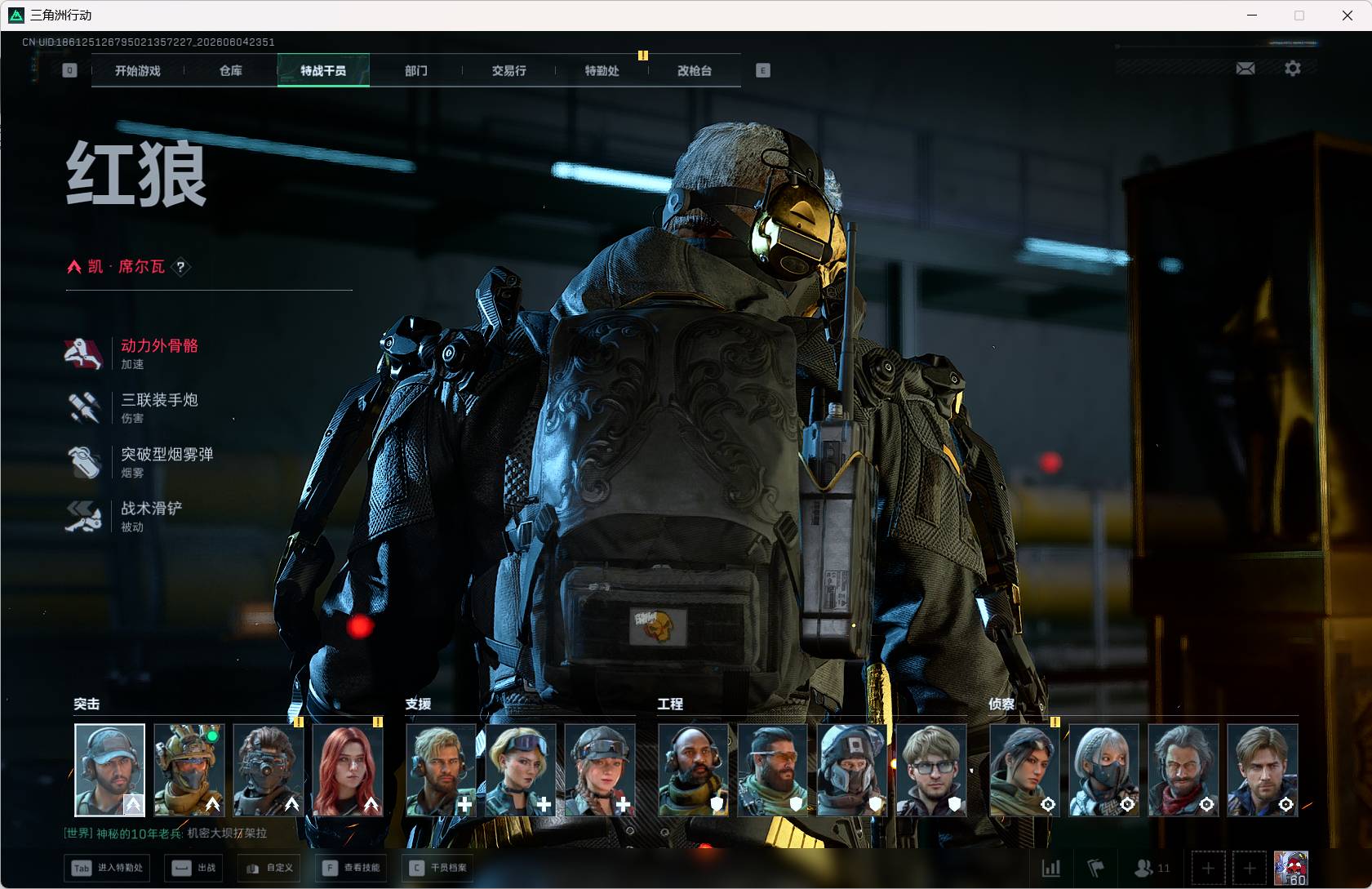Select the 突破型烟雾弹 skill icon
Viewport: 1372px width, 889px height.
click(x=83, y=462)
